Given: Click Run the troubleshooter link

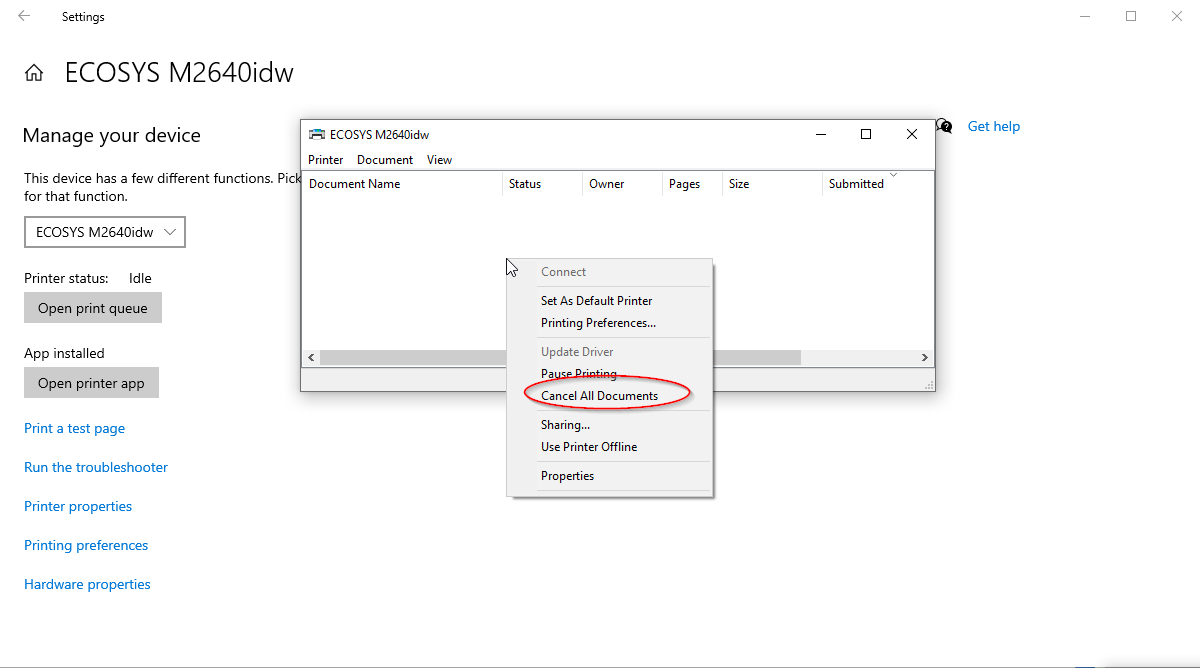Looking at the screenshot, I should [96, 467].
